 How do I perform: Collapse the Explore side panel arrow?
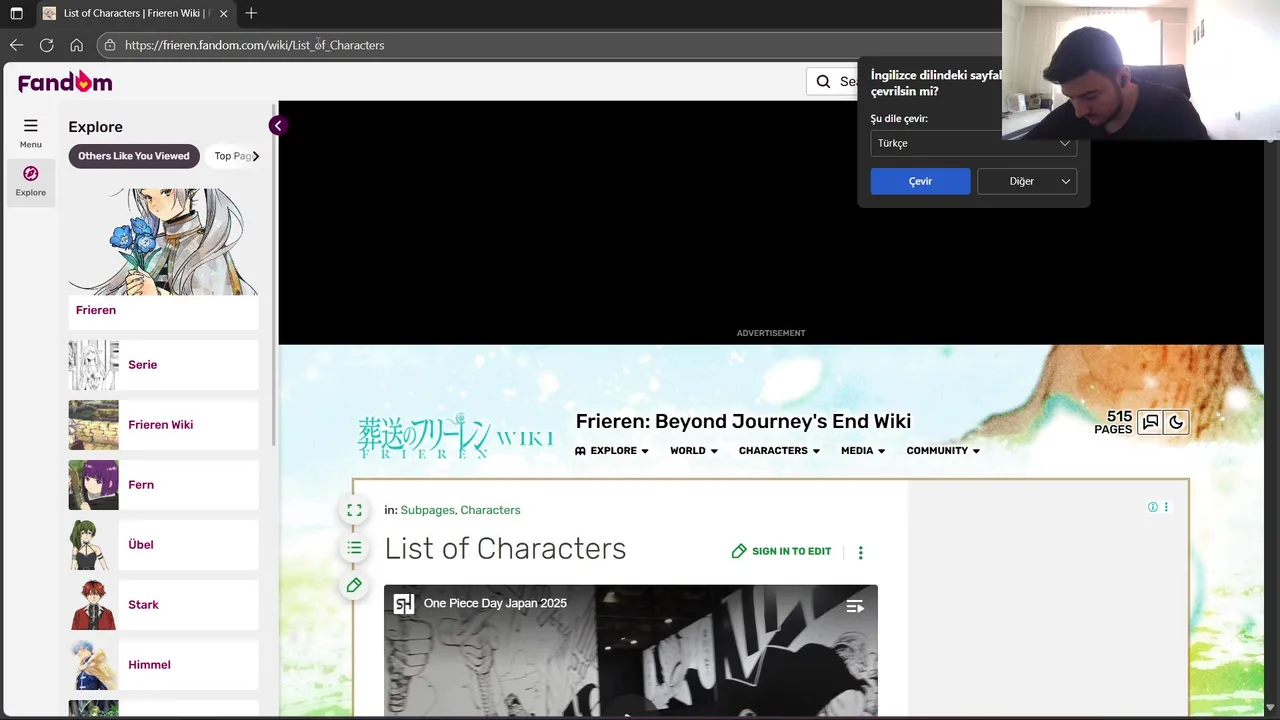coord(277,125)
